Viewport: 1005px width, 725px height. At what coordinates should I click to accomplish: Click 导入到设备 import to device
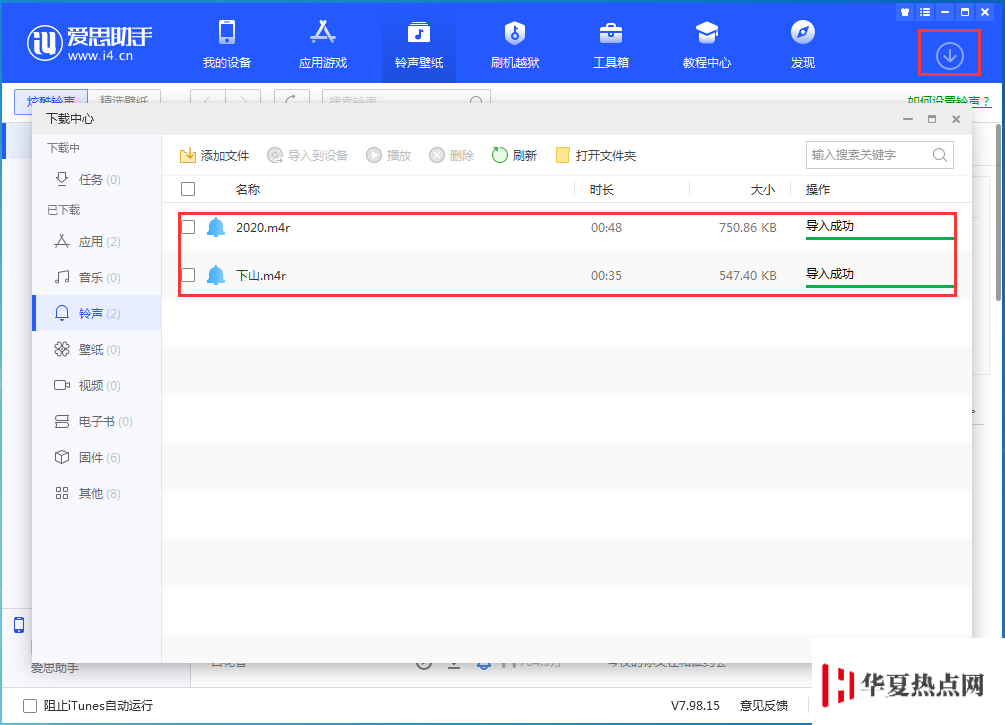308,155
